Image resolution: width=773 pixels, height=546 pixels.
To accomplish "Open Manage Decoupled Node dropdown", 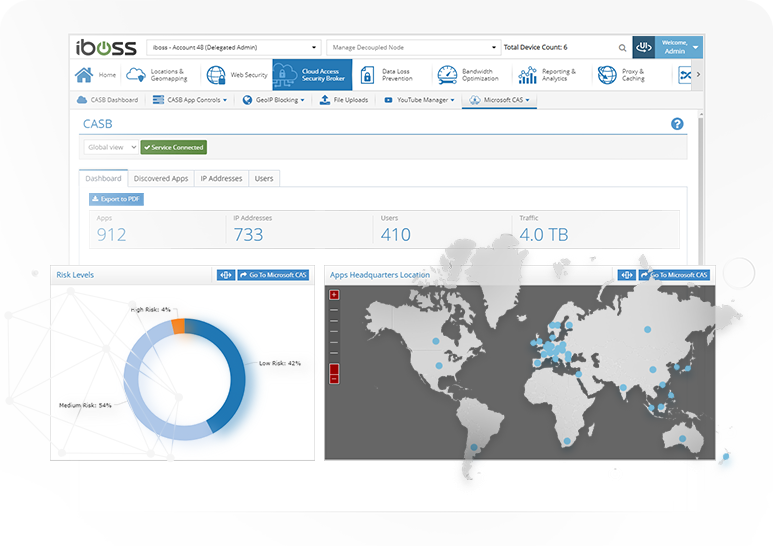I will (414, 47).
